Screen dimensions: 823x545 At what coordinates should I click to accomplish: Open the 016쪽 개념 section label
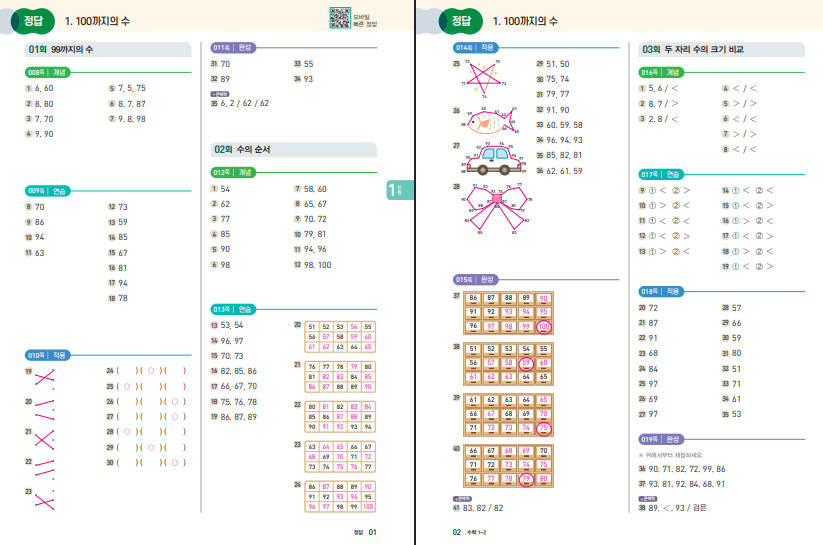(661, 72)
